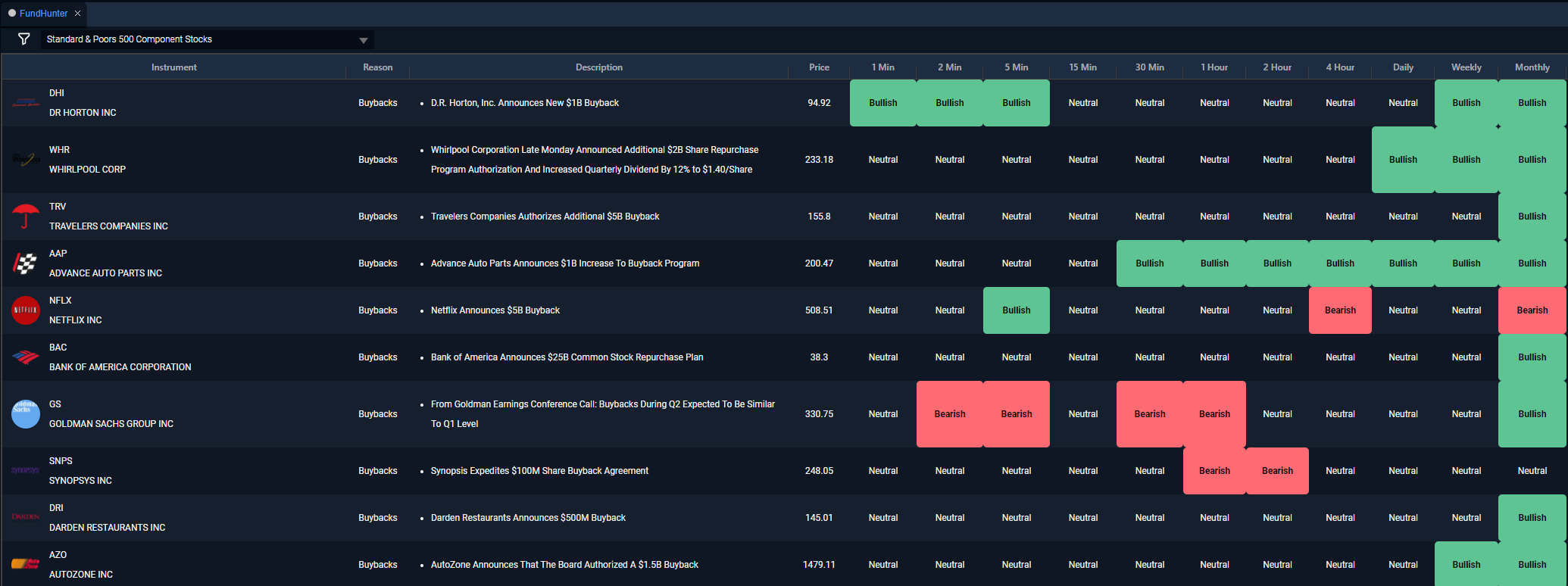The image size is (1568, 586).
Task: Select DARDEN RESTAURANTS INC name
Action: 107,528
